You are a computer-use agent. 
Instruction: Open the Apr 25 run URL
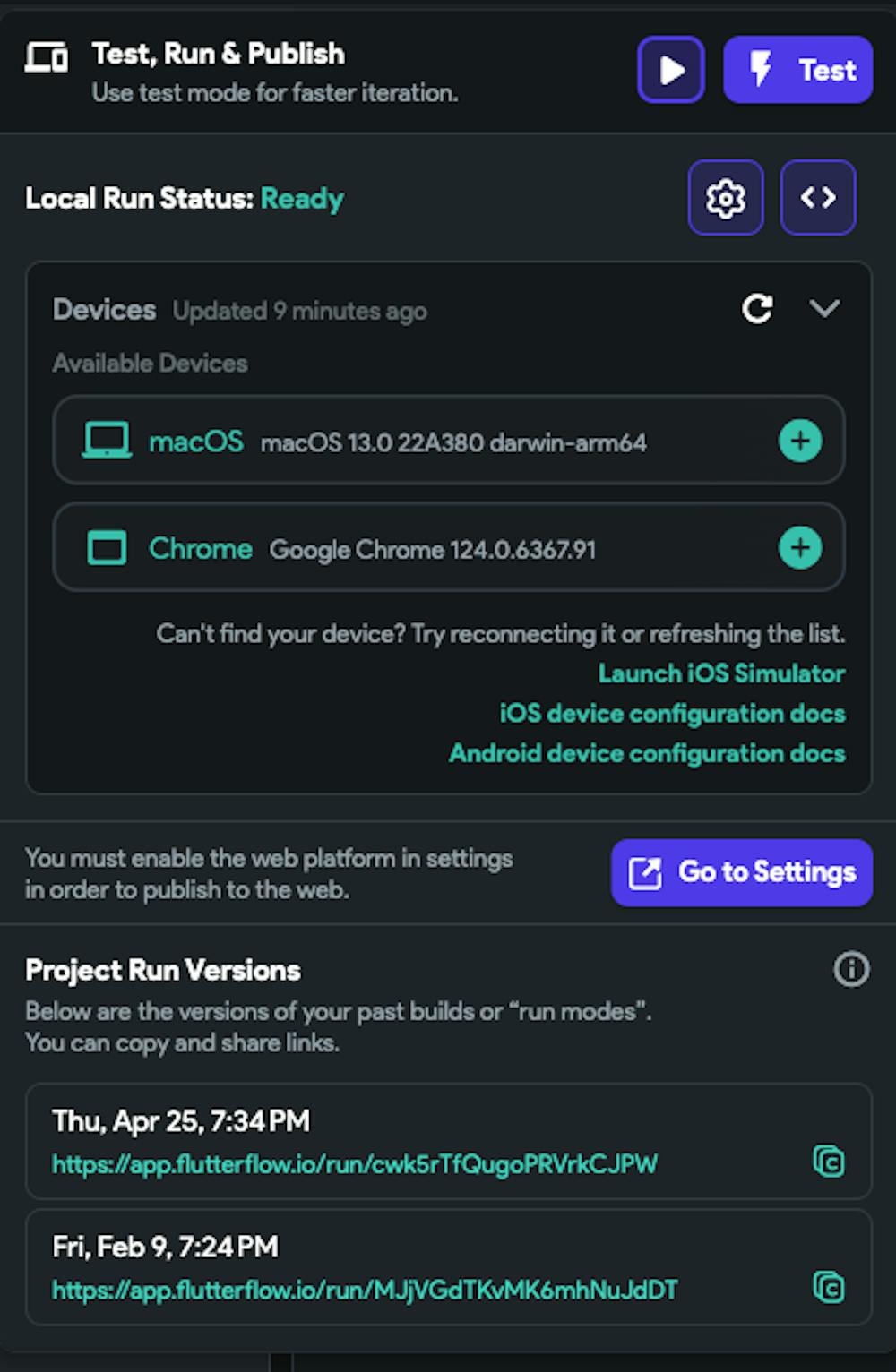point(355,1164)
